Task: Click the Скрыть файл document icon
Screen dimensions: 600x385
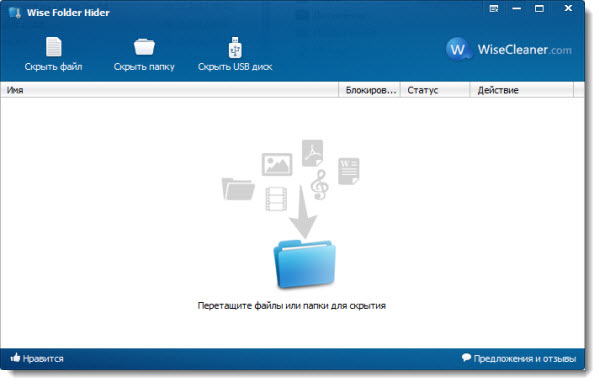Action: pos(54,47)
